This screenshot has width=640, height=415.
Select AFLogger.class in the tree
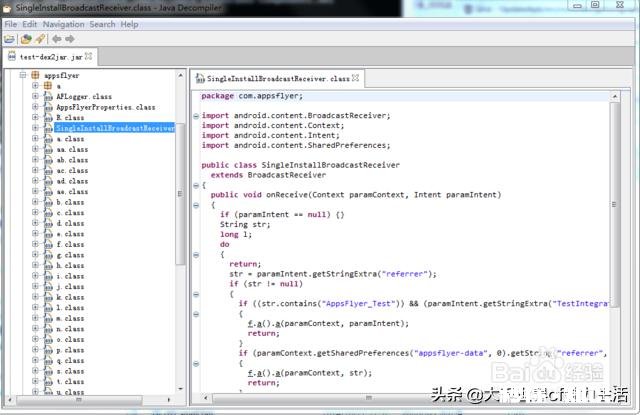(84, 96)
